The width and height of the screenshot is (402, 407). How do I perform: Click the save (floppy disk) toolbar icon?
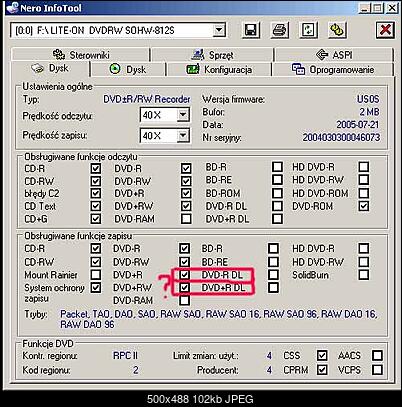coord(250,30)
